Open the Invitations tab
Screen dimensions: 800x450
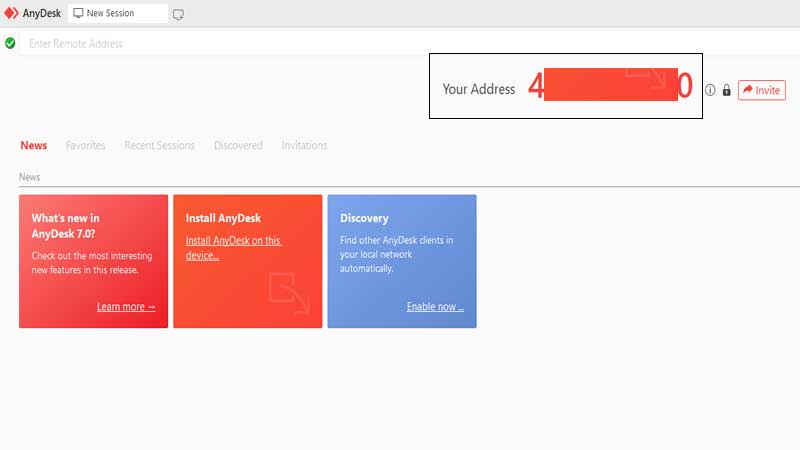click(304, 145)
